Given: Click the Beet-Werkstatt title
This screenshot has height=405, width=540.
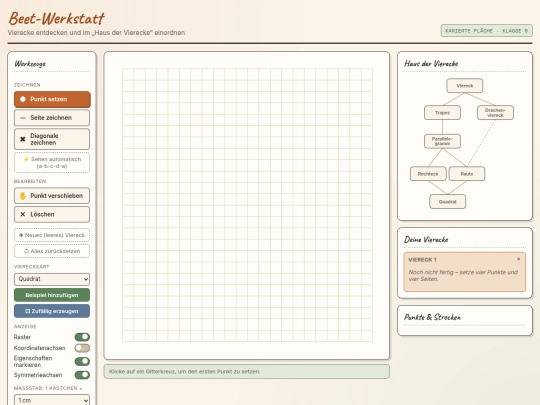Looking at the screenshot, I should click(56, 18).
